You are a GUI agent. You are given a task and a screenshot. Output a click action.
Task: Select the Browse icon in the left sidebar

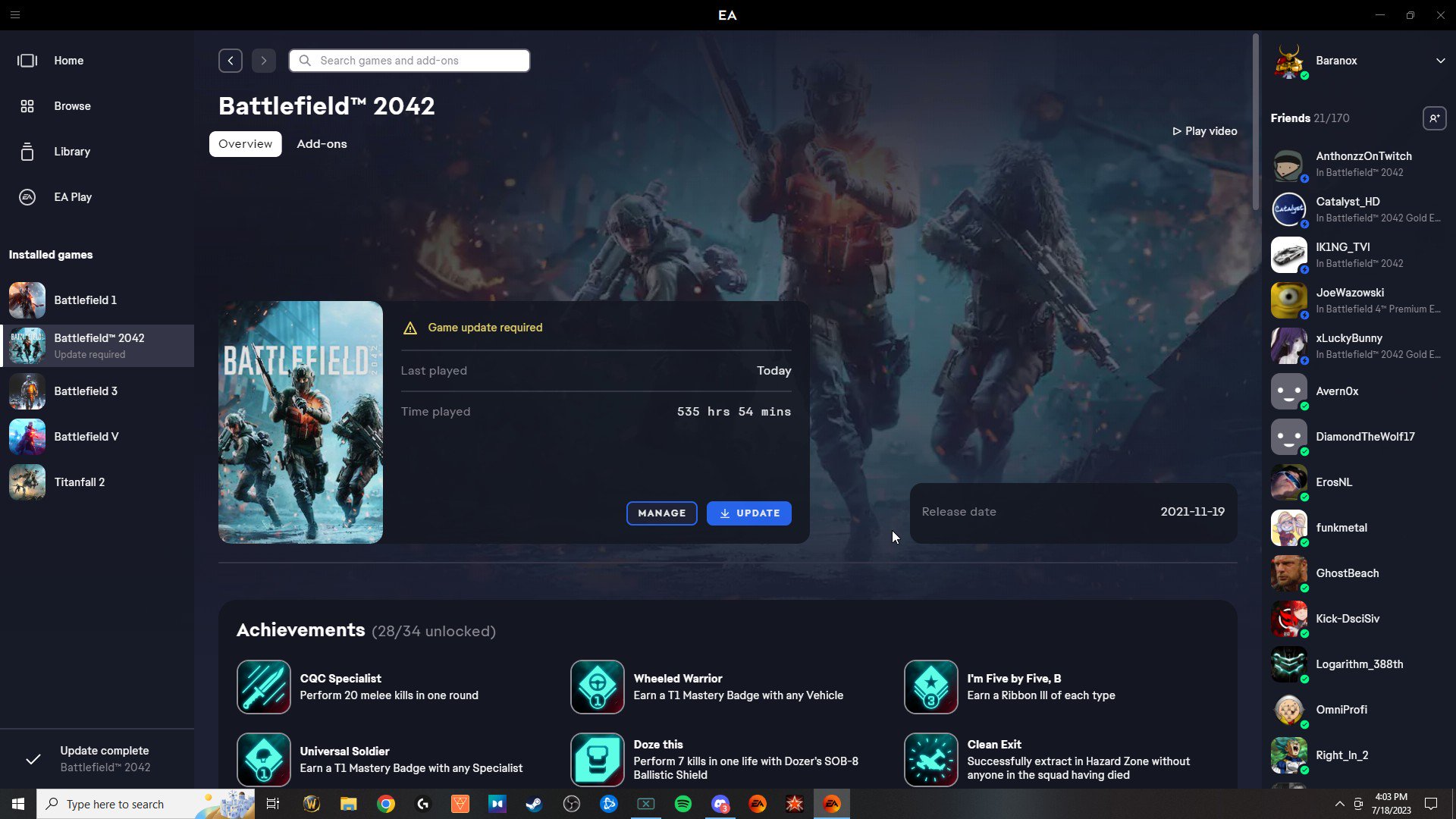point(28,106)
